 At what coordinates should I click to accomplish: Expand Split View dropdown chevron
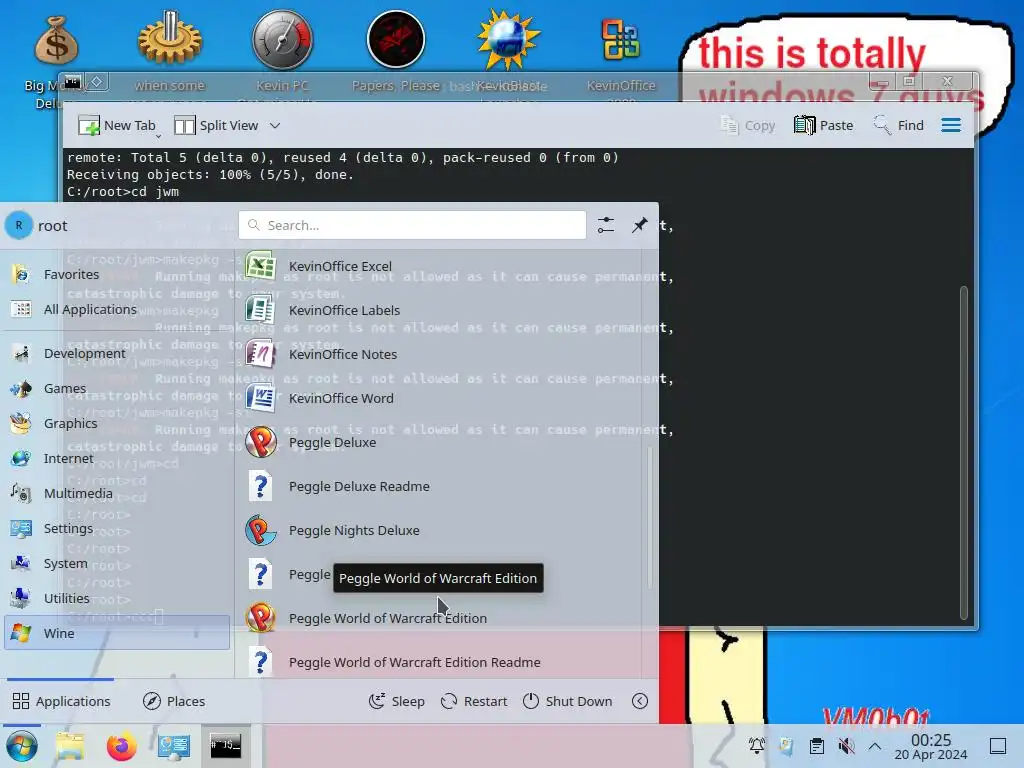coord(275,125)
